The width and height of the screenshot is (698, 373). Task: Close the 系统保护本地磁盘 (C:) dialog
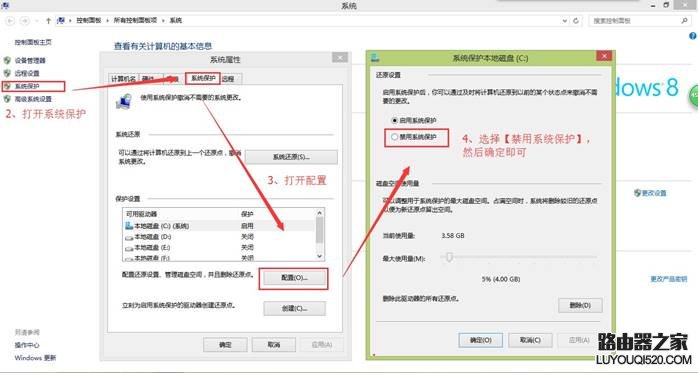(604, 56)
